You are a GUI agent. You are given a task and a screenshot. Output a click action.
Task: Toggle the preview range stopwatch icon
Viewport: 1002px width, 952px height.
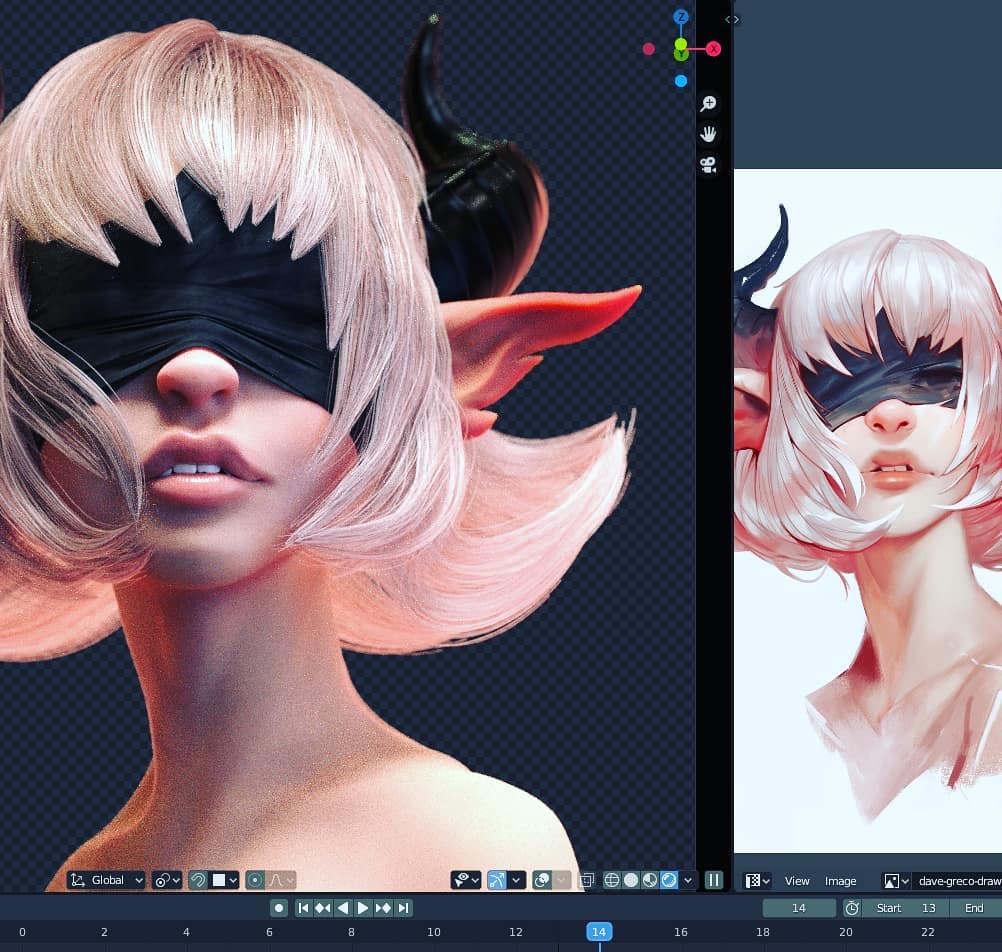[x=852, y=908]
